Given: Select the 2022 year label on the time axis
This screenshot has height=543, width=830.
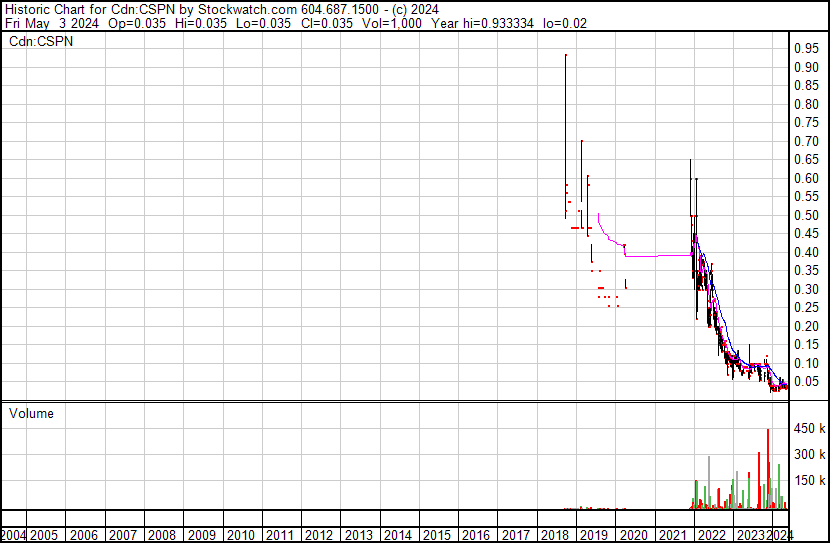Looking at the screenshot, I should coord(711,535).
